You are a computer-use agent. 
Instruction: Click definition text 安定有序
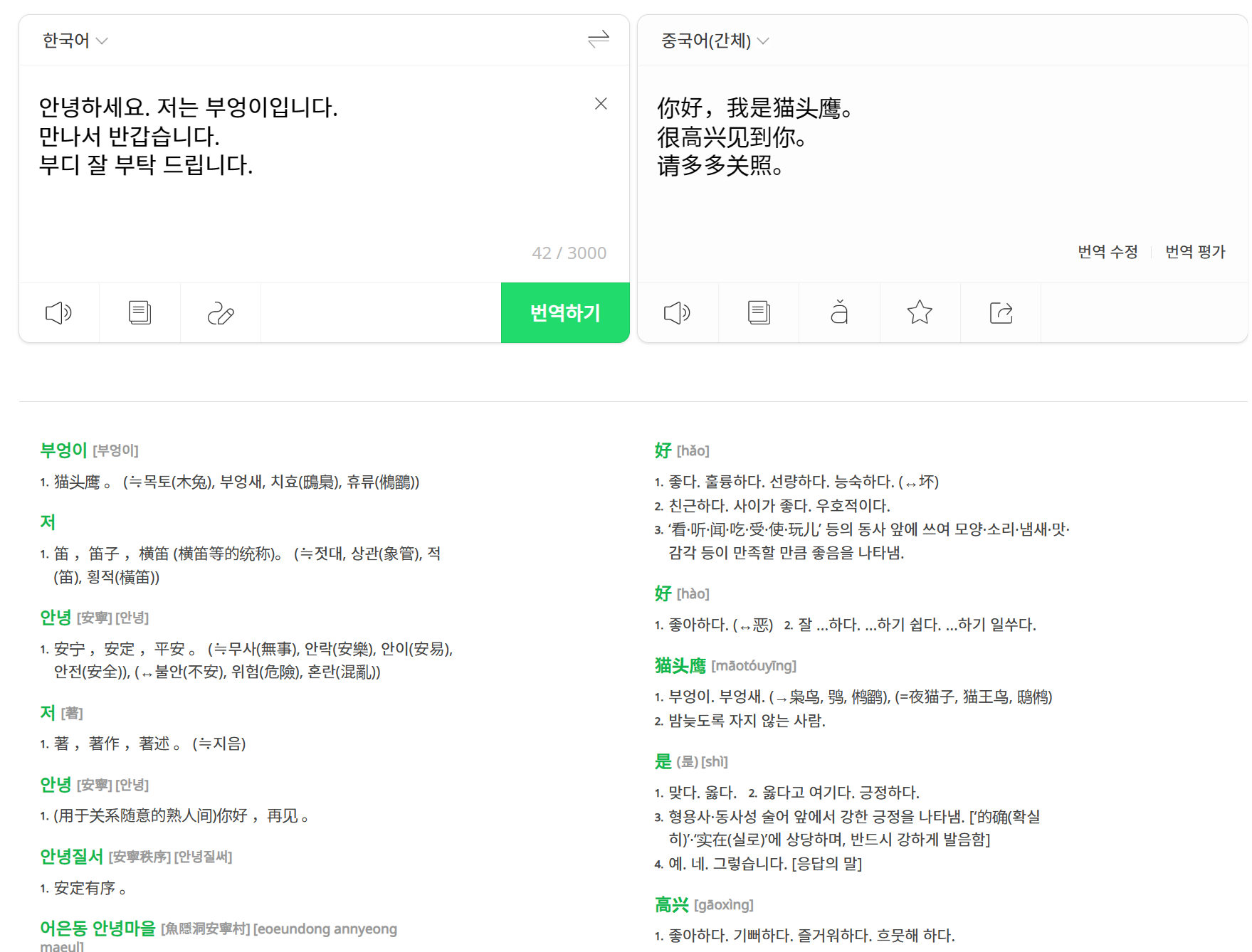(90, 888)
